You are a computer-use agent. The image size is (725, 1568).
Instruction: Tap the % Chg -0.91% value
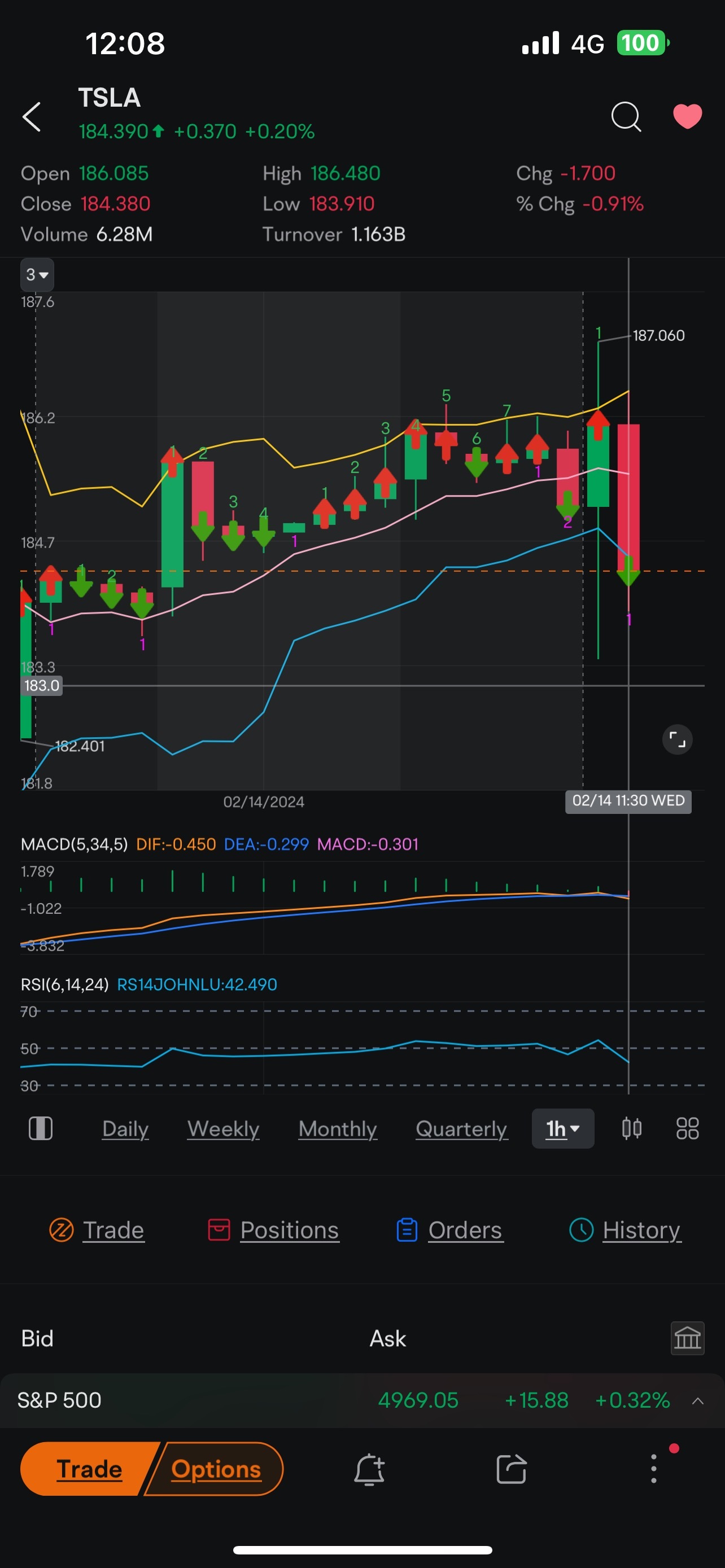613,204
